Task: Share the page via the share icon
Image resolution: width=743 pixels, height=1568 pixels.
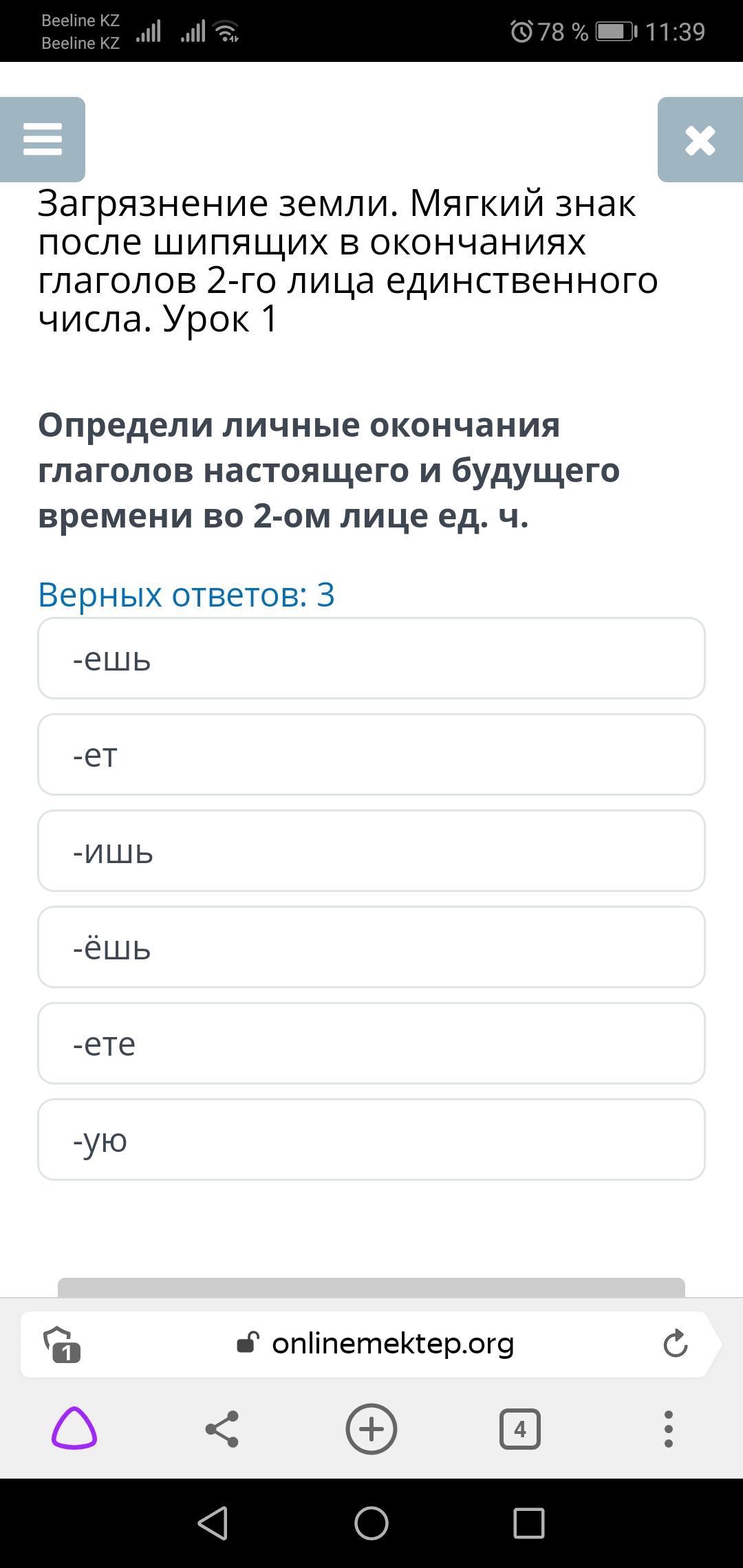Action: tap(222, 1429)
